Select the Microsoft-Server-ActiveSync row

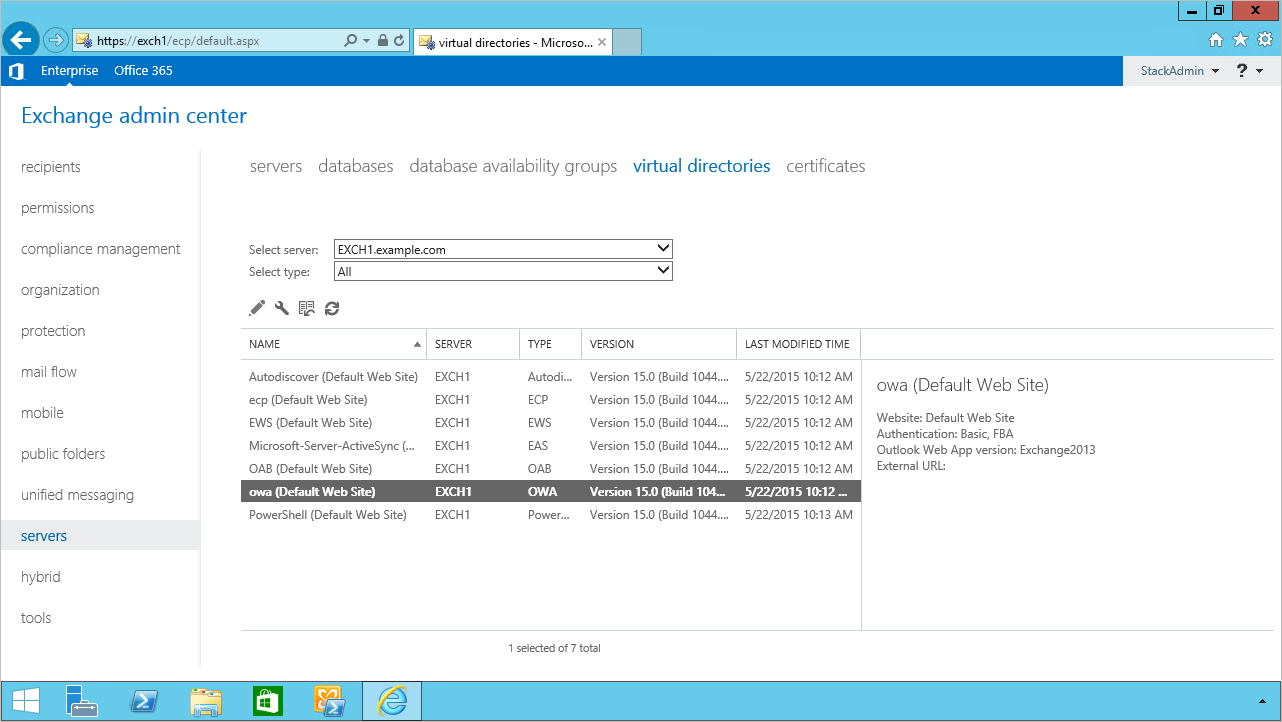550,446
